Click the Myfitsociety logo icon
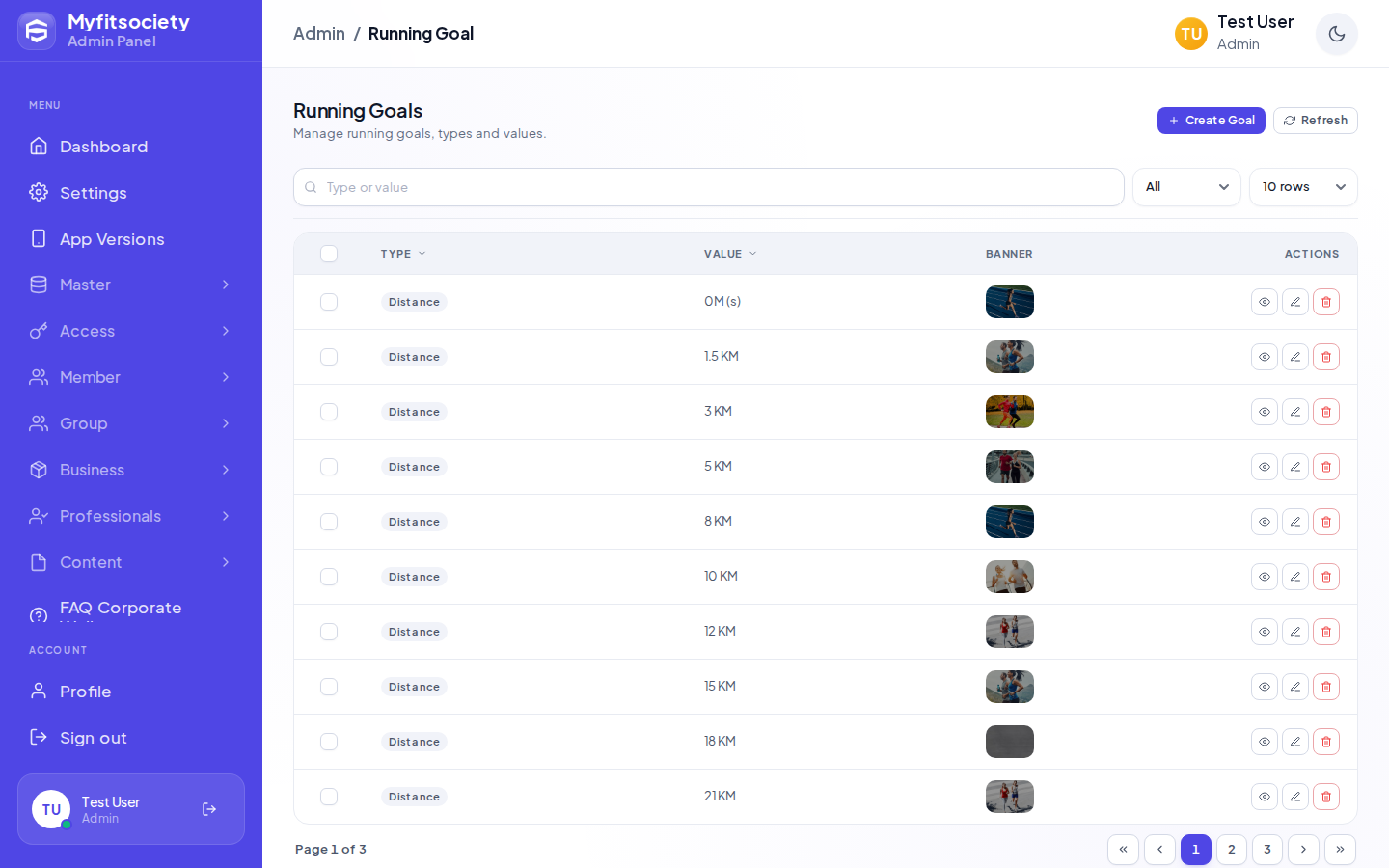This screenshot has width=1389, height=868. click(x=37, y=31)
